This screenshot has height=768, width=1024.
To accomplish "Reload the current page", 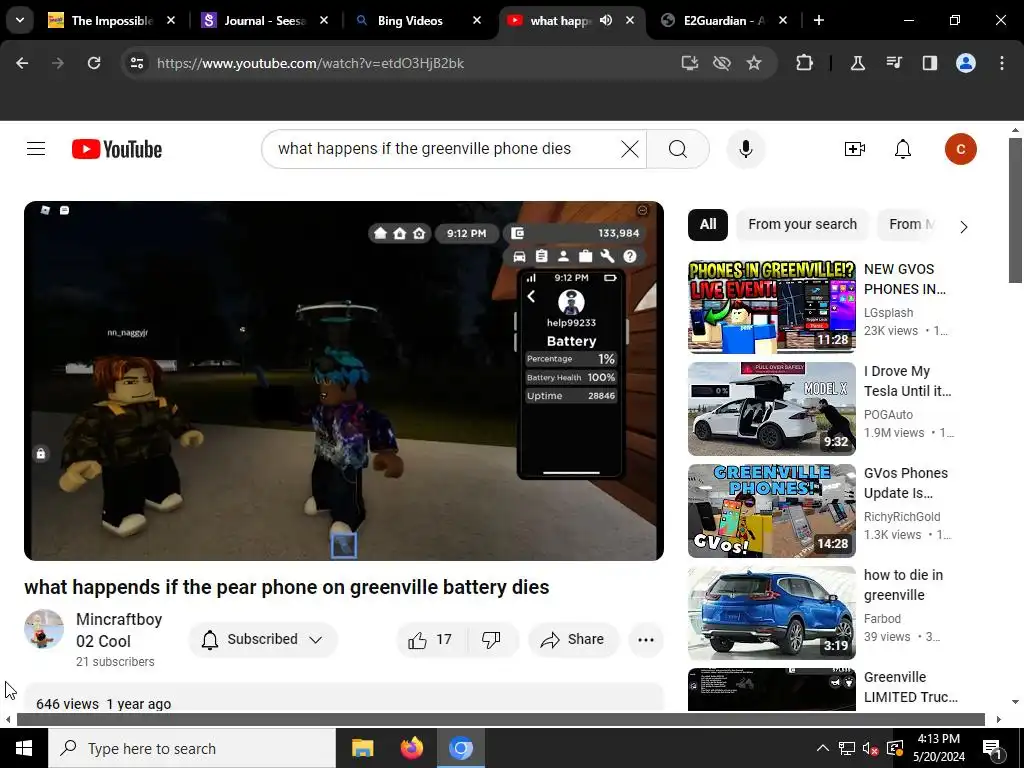I will (x=94, y=63).
